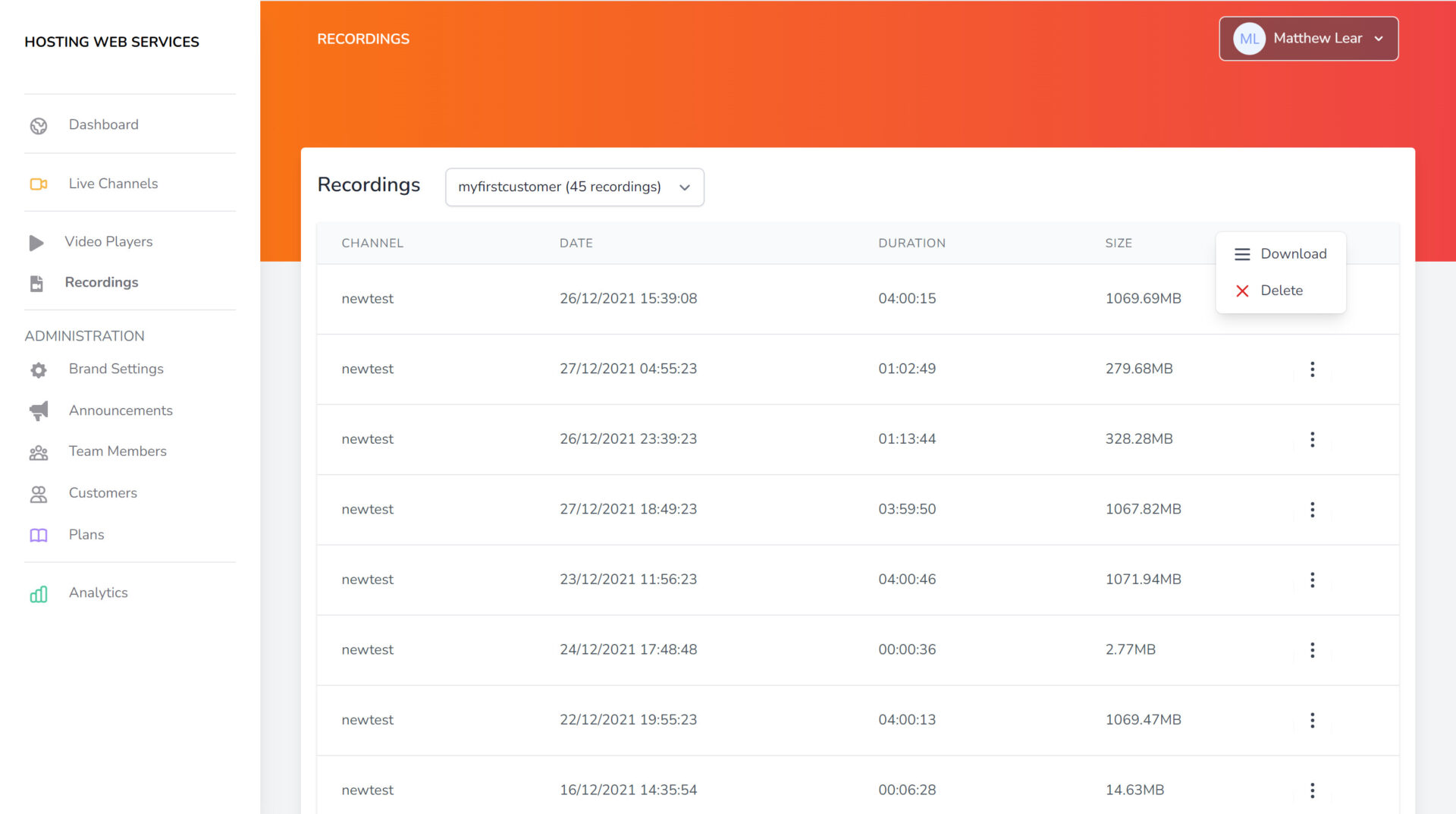1456x814 pixels.
Task: Click size 1069.69MB
Action: point(1143,299)
